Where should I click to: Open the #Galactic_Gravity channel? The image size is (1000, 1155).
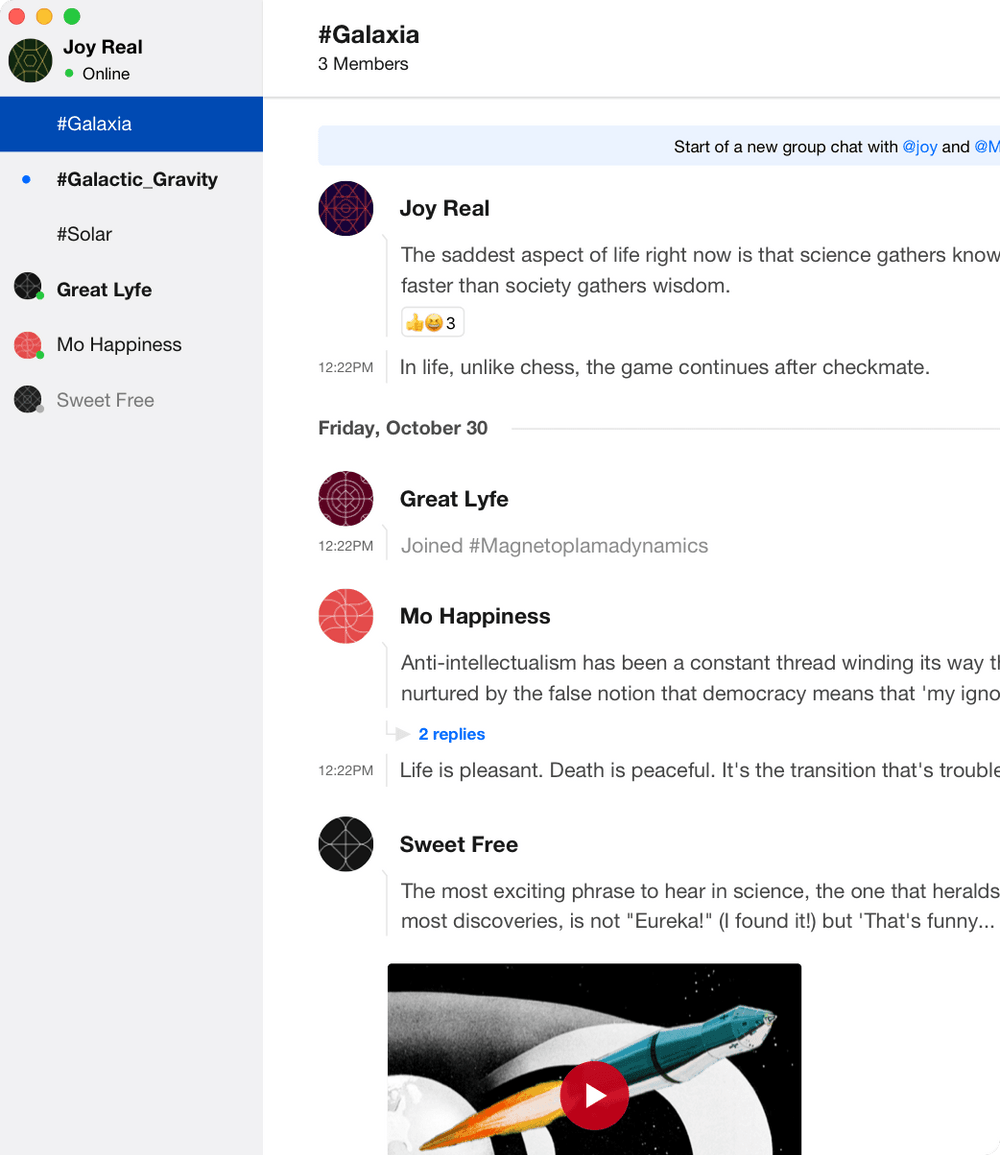(x=137, y=180)
